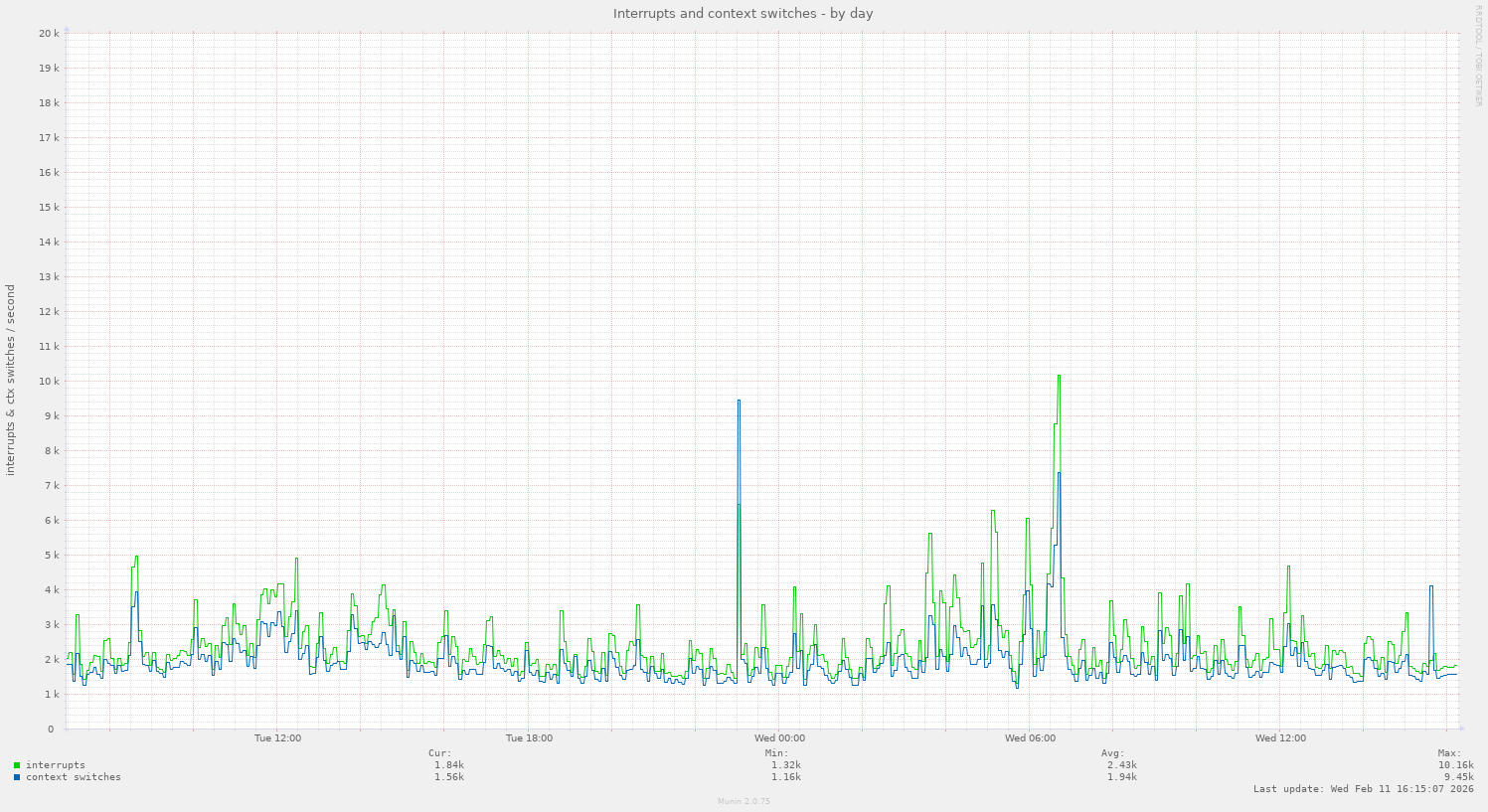
Task: Click the "Avg:" column header
Action: [1112, 753]
